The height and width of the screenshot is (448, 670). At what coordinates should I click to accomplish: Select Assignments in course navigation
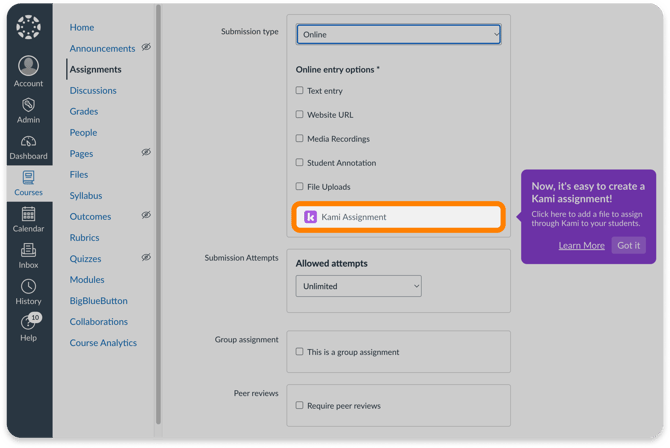tap(95, 69)
